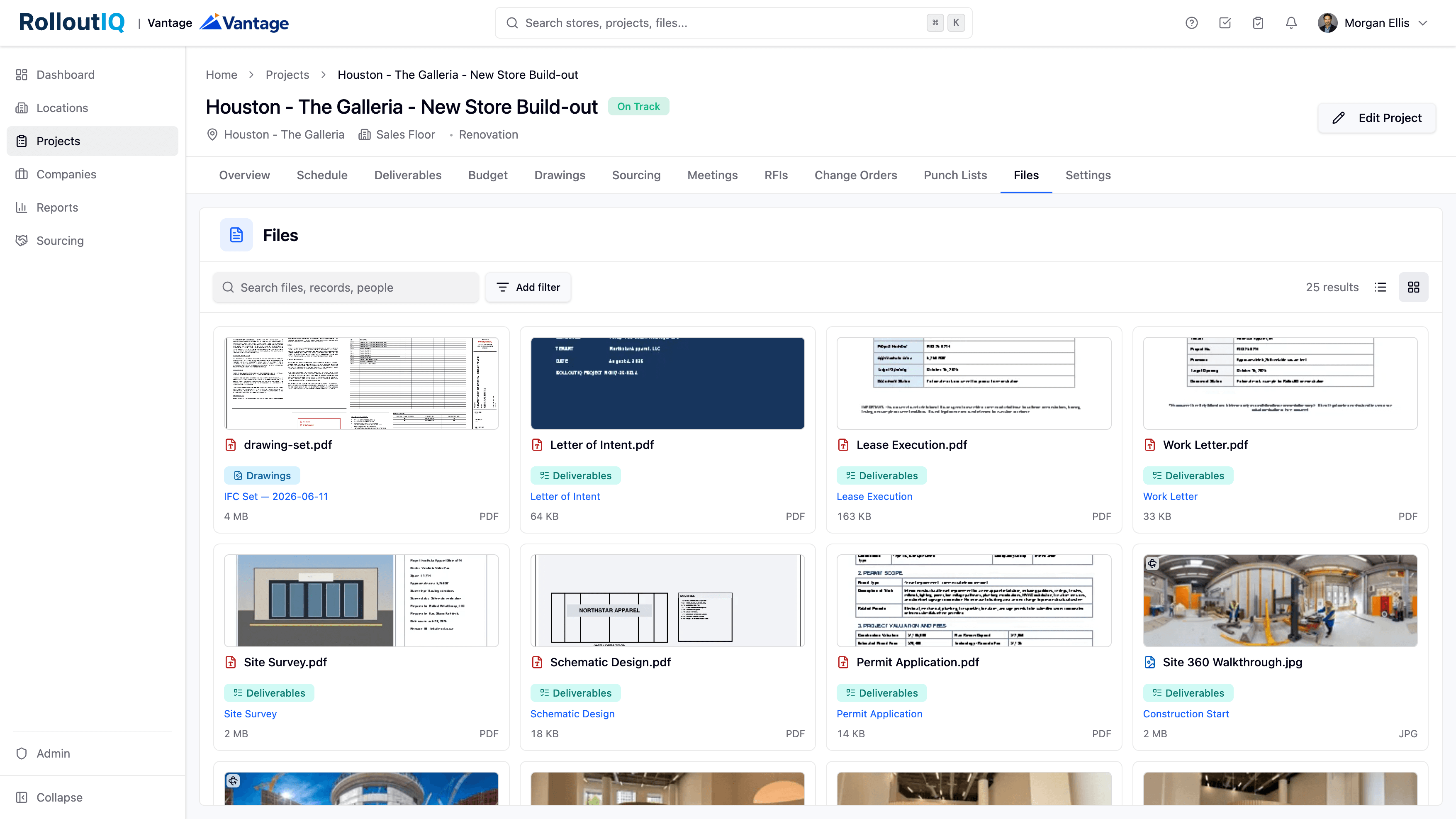Select the Meetings tab
The width and height of the screenshot is (1456, 819).
coord(712,175)
